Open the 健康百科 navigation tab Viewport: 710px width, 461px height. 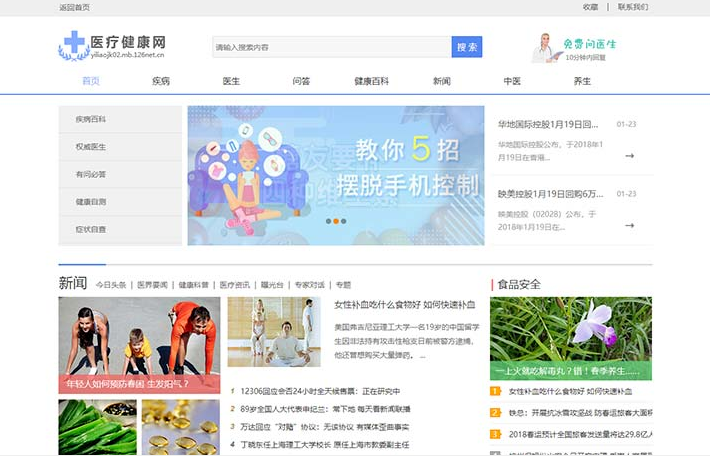pos(371,81)
